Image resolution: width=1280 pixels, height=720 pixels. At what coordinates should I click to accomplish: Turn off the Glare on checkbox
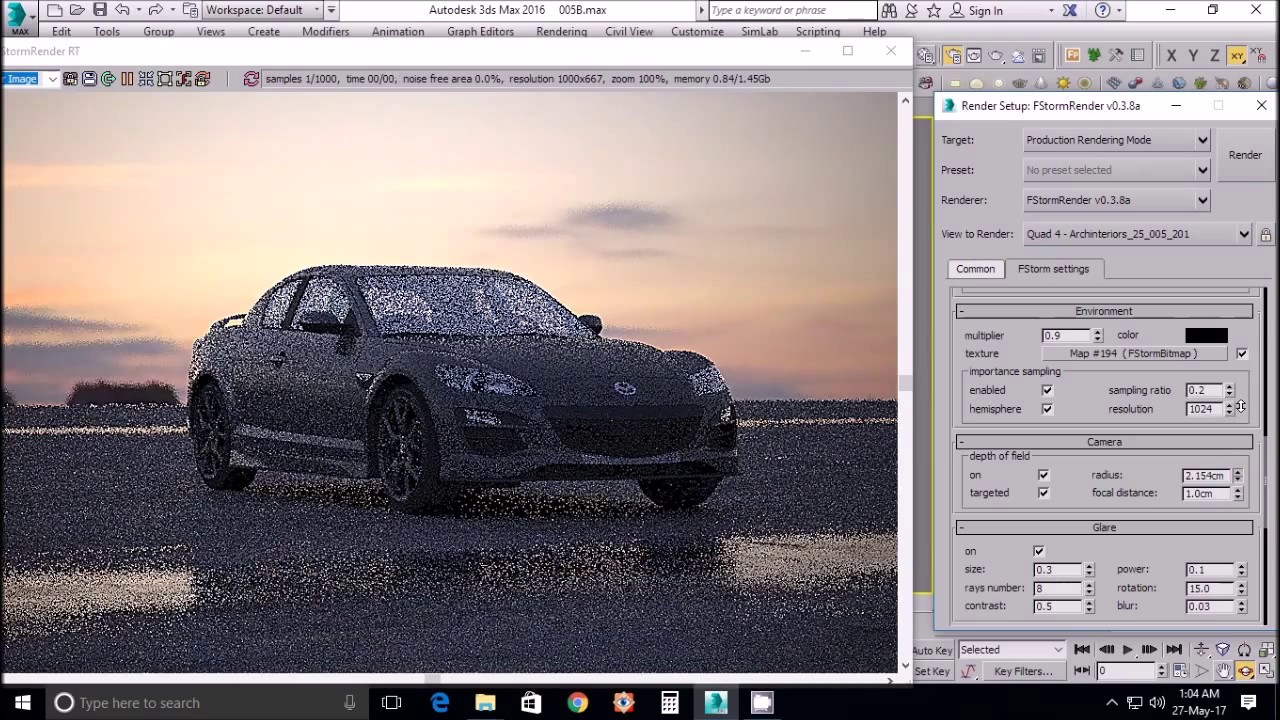point(1039,551)
